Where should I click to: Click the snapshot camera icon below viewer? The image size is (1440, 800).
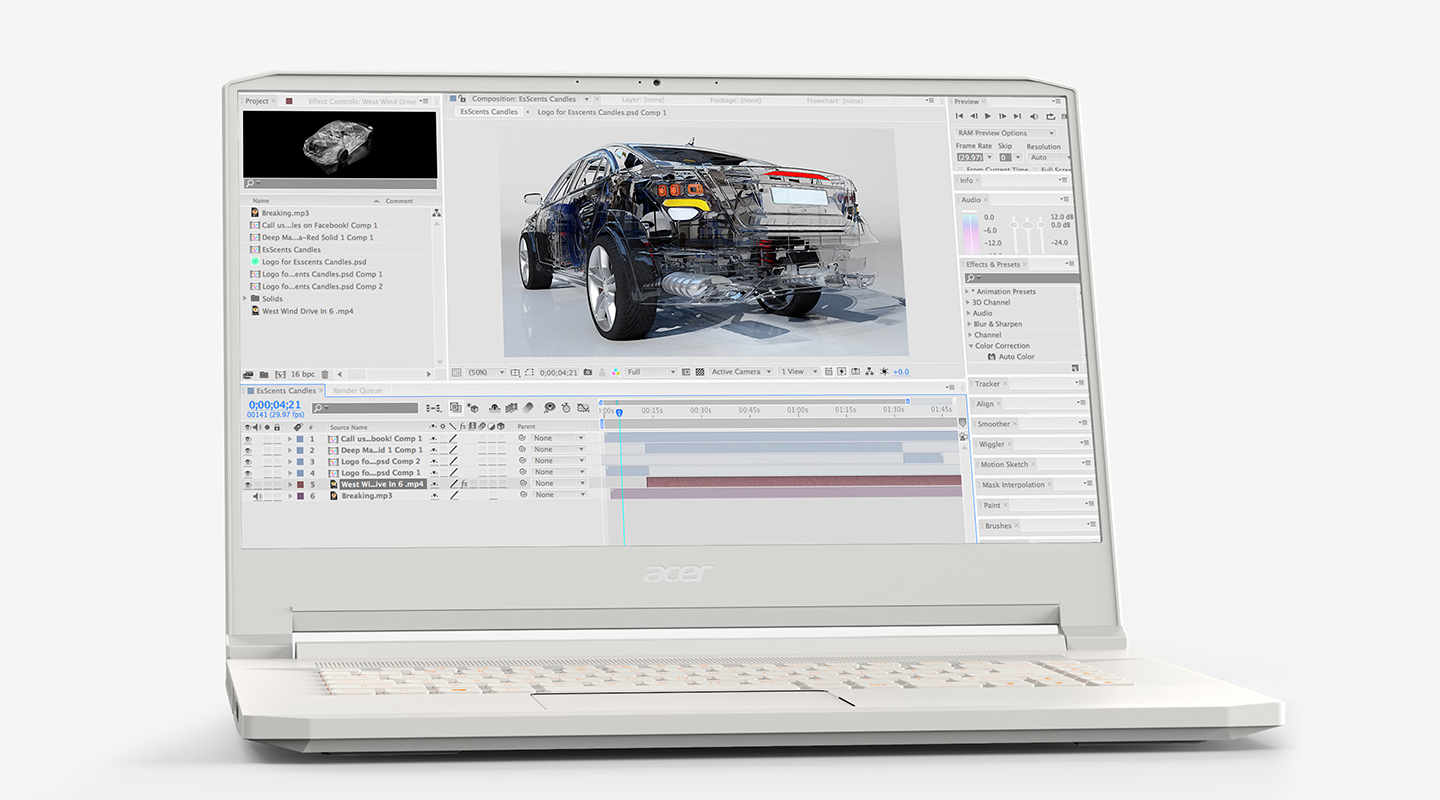coord(587,372)
